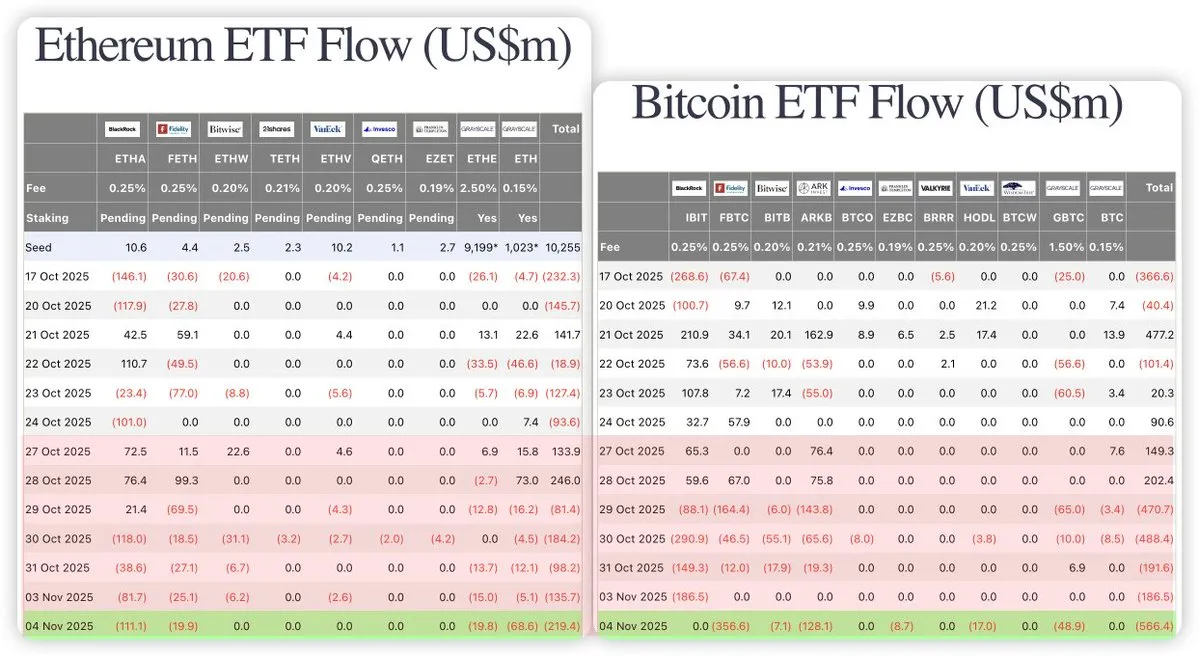This screenshot has height=657, width=1199.
Task: Click the WisdomTree logo above BTCW
Action: click(1017, 188)
